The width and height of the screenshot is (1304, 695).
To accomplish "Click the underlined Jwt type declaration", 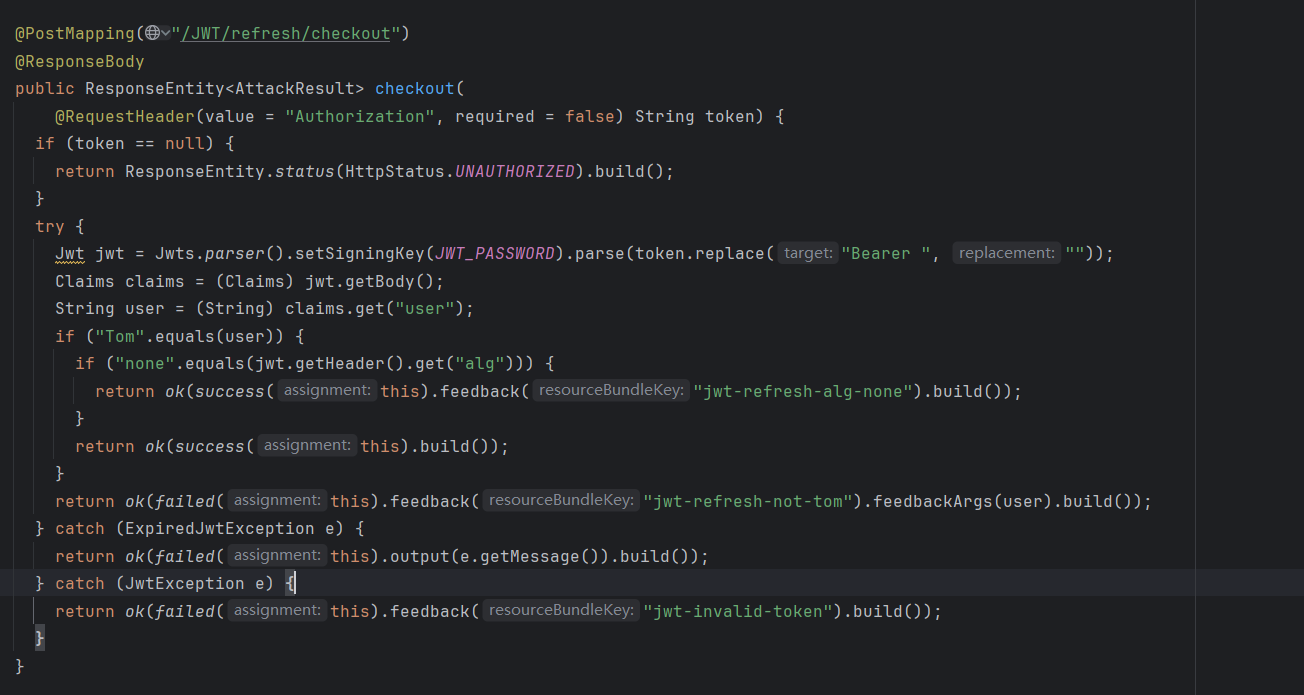I will (x=70, y=253).
